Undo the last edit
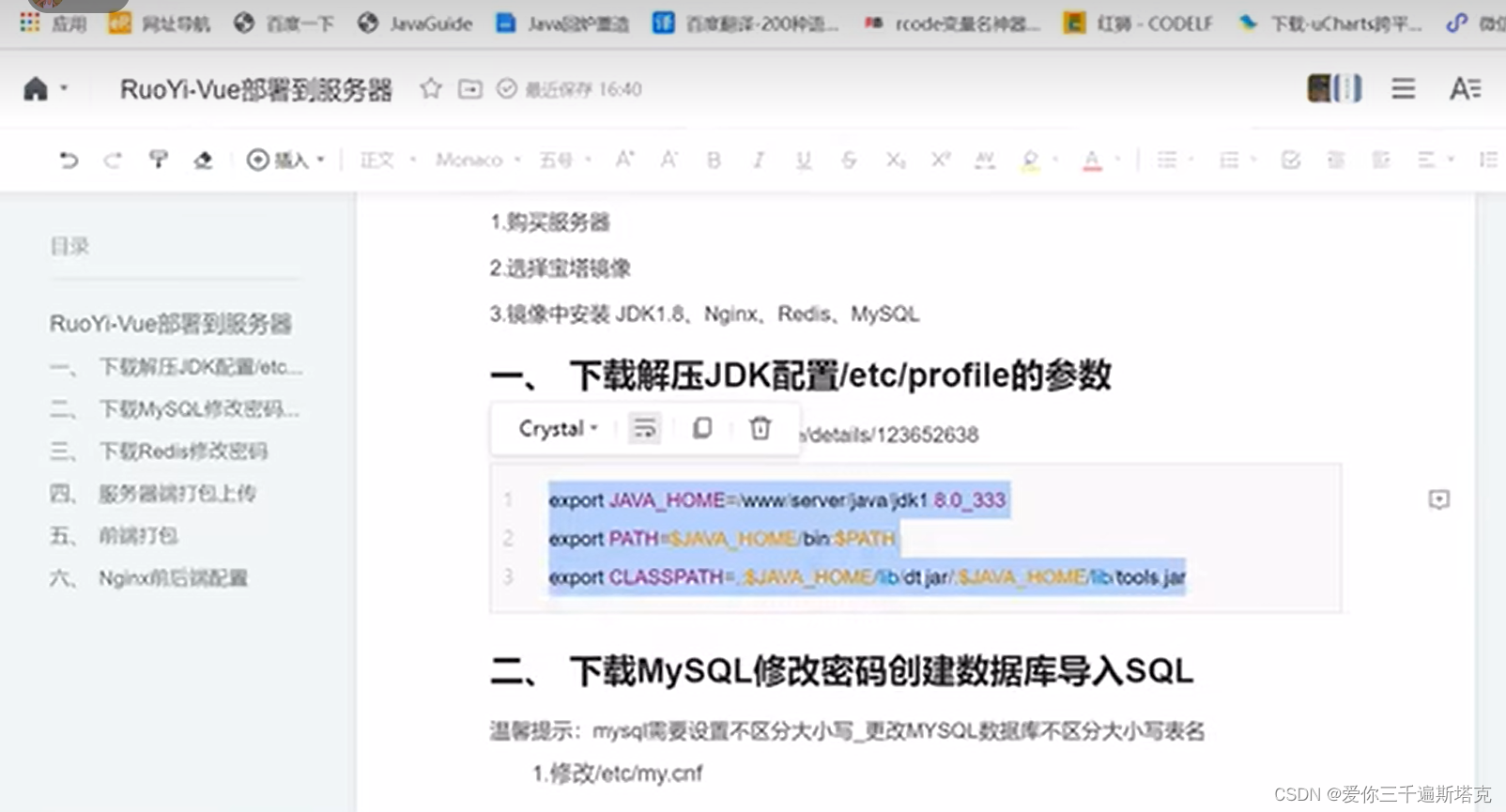The width and height of the screenshot is (1506, 812). [x=69, y=160]
